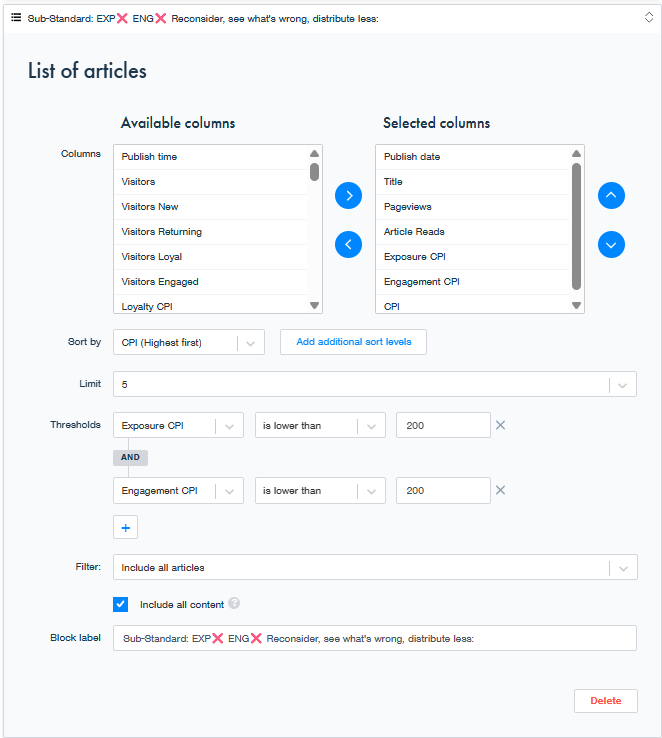The height and width of the screenshot is (738, 662).
Task: Move selected column to Selected columns with right arrow
Action: [x=348, y=195]
